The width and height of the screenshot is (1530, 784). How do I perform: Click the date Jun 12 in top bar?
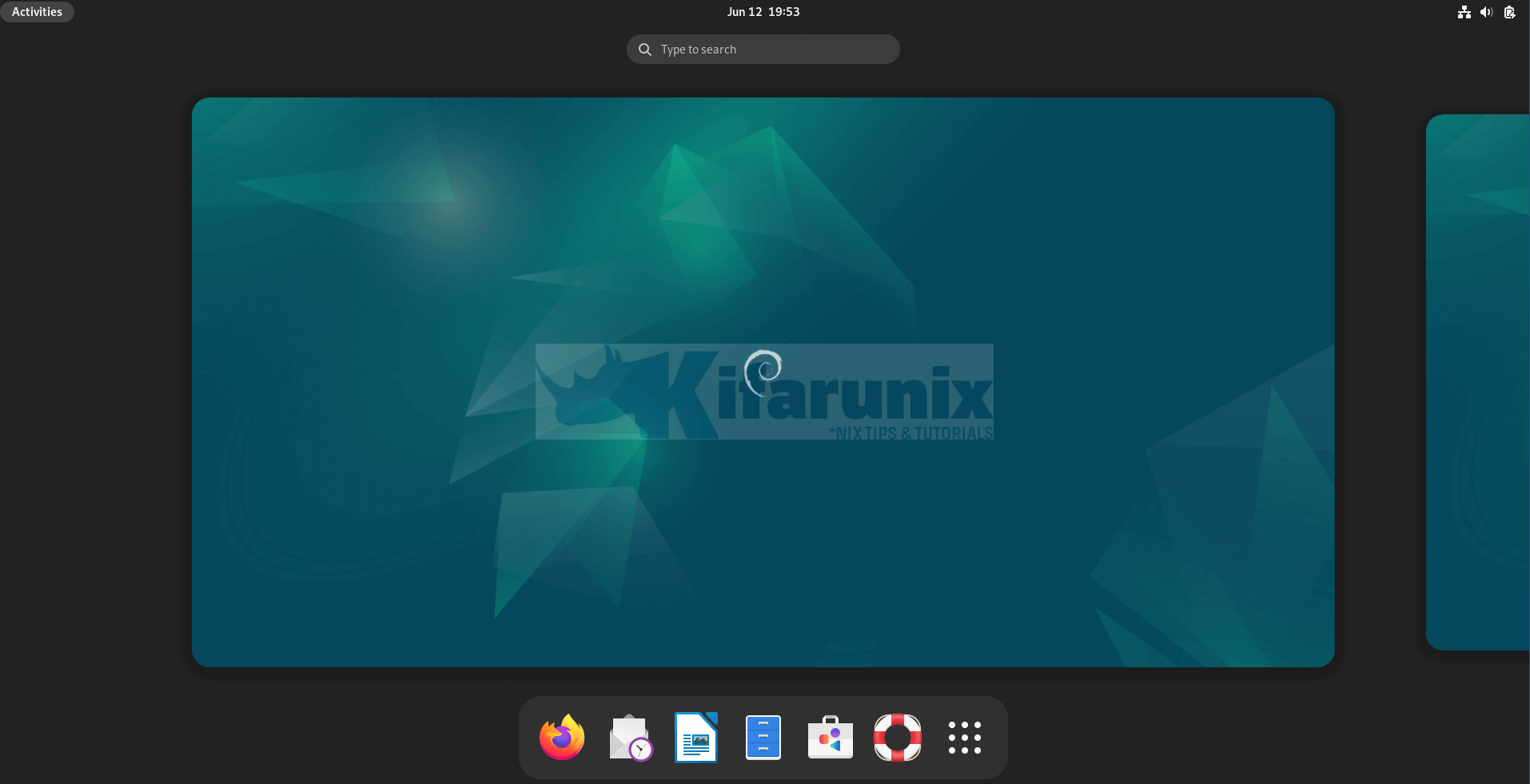[744, 12]
